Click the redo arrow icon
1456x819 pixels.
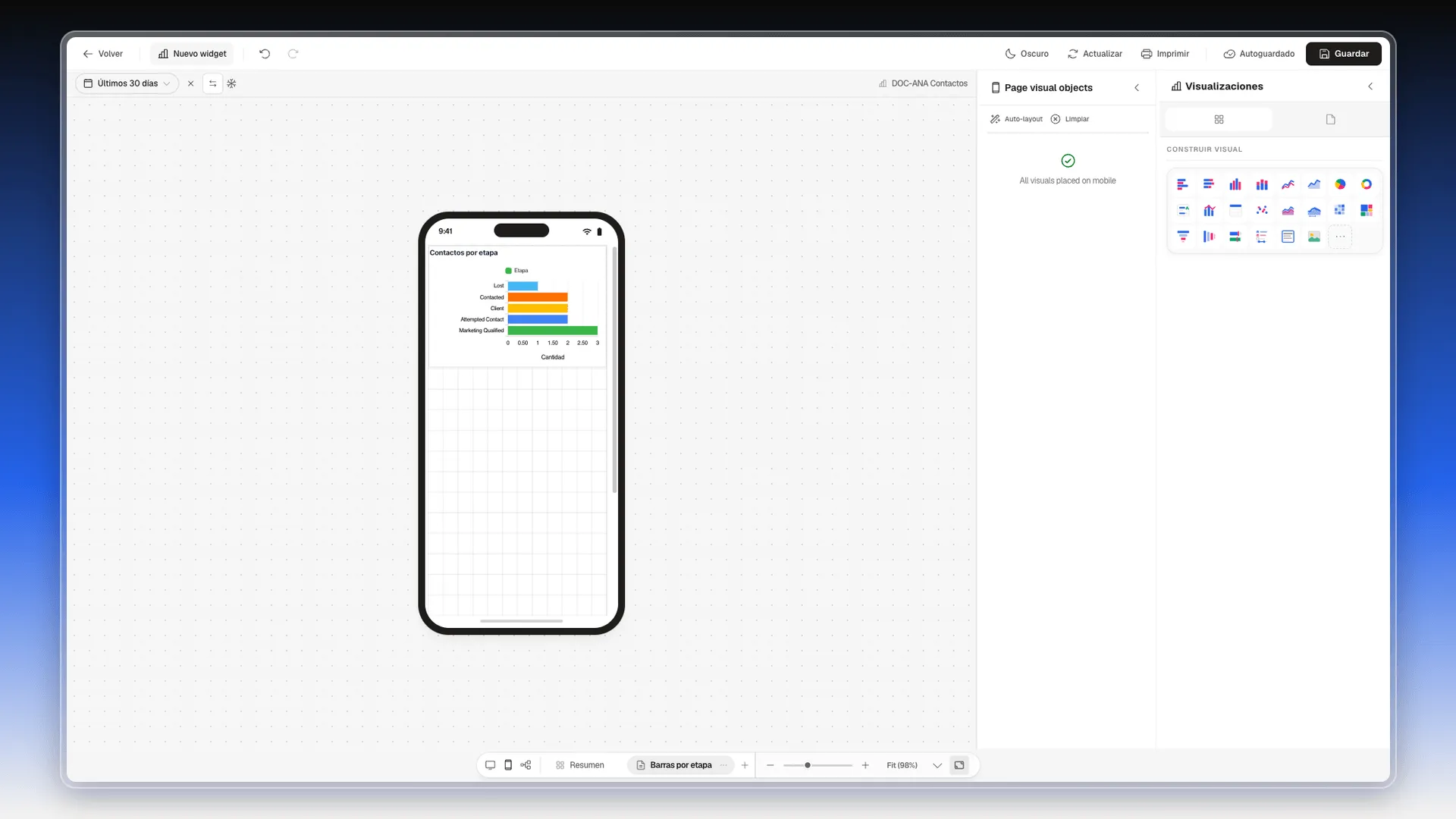tap(293, 54)
